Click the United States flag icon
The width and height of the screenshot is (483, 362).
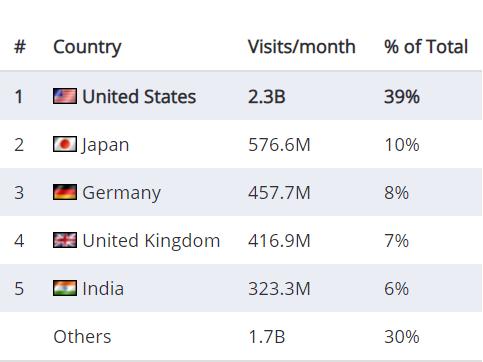(65, 96)
